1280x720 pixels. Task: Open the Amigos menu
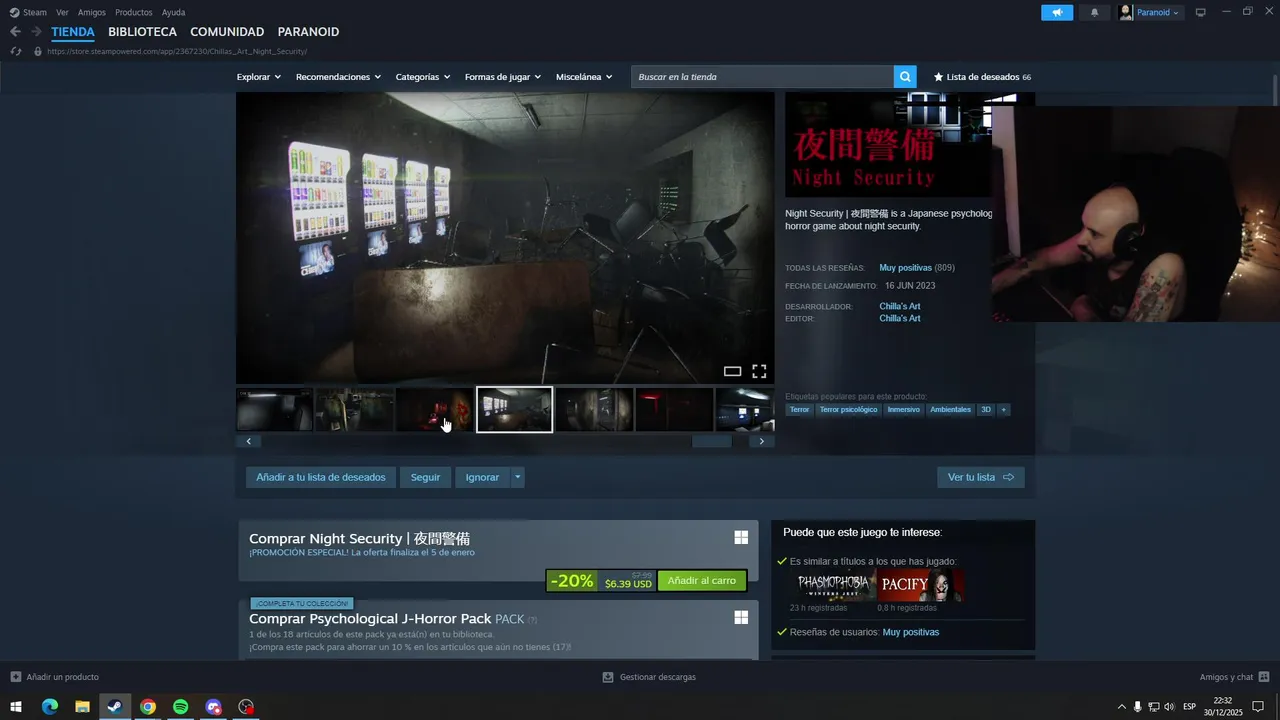pos(92,12)
